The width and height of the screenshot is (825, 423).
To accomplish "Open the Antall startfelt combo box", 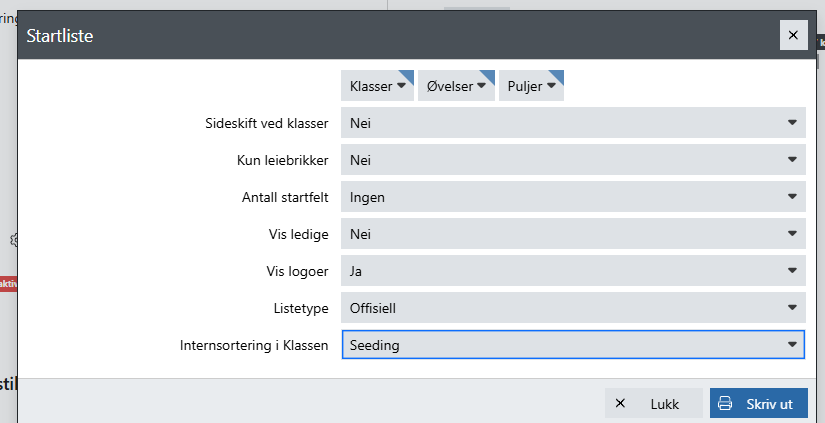I will pyautogui.click(x=573, y=197).
